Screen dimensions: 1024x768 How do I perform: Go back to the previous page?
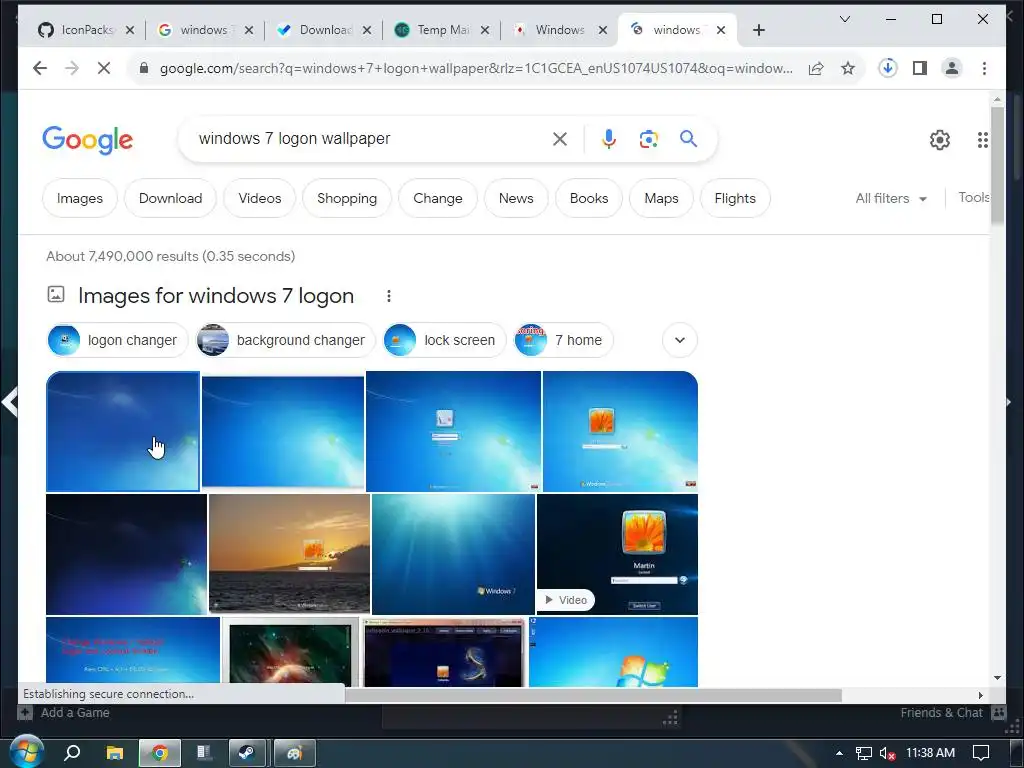click(x=40, y=68)
